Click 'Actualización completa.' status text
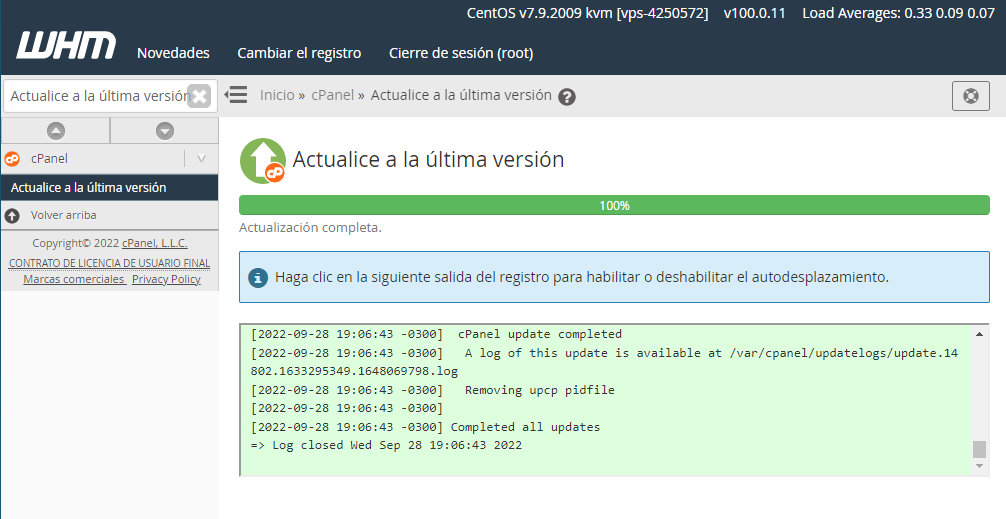Viewport: 1006px width, 519px height. [311, 228]
